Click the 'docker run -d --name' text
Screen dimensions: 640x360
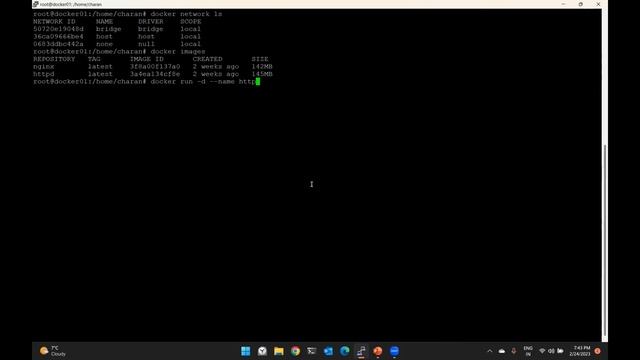[x=192, y=82]
